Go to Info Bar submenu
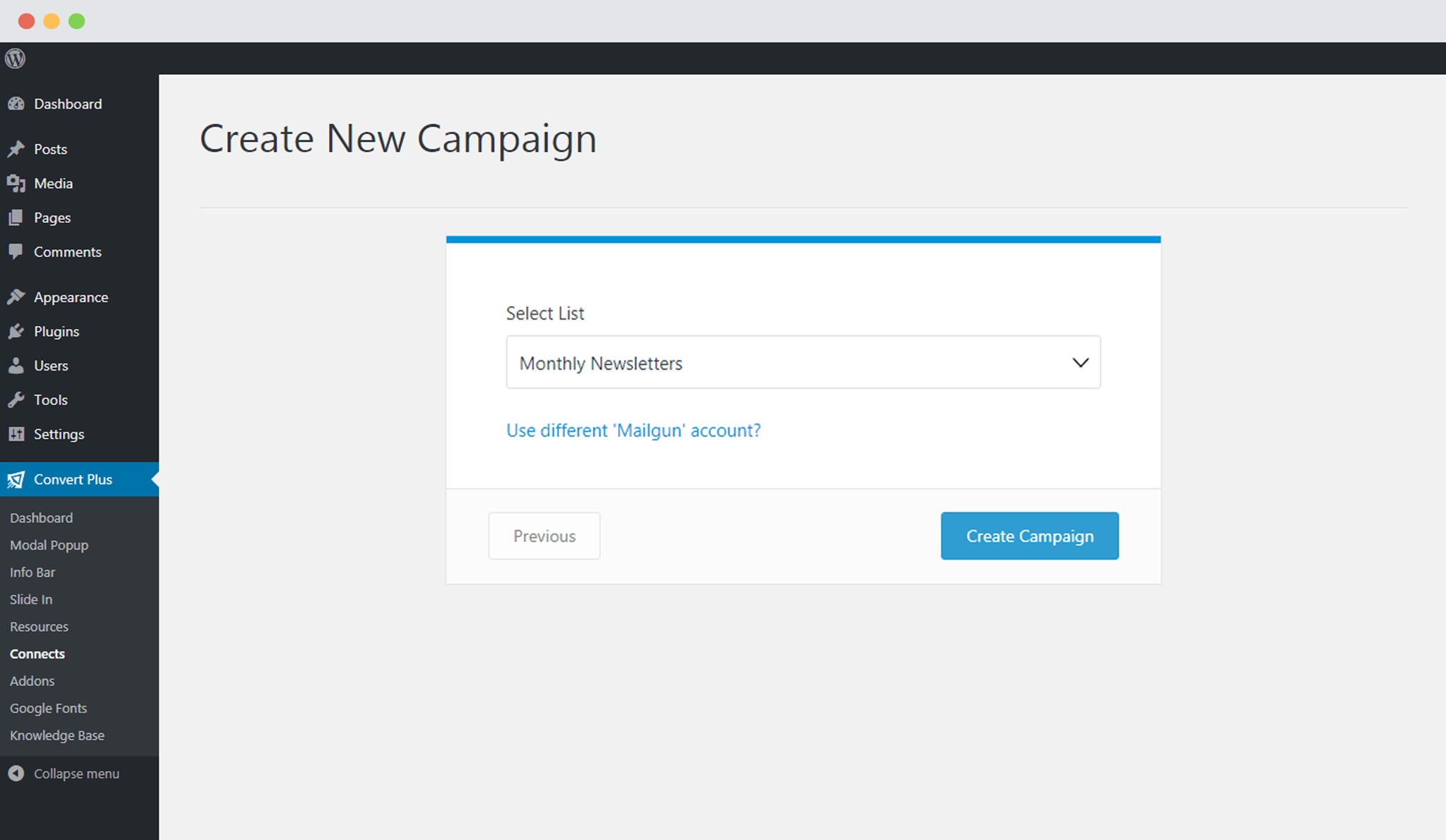Screen dimensions: 1446x840 coord(32,572)
